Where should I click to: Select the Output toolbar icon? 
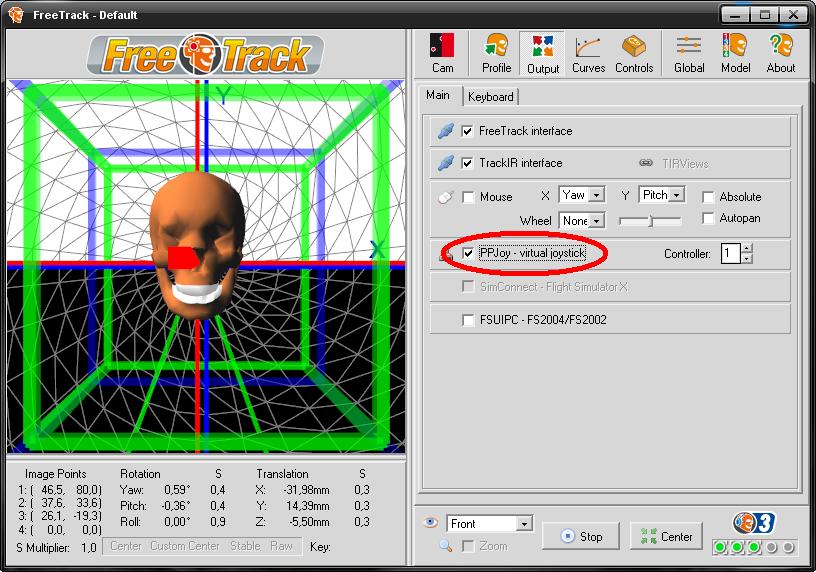tap(542, 54)
